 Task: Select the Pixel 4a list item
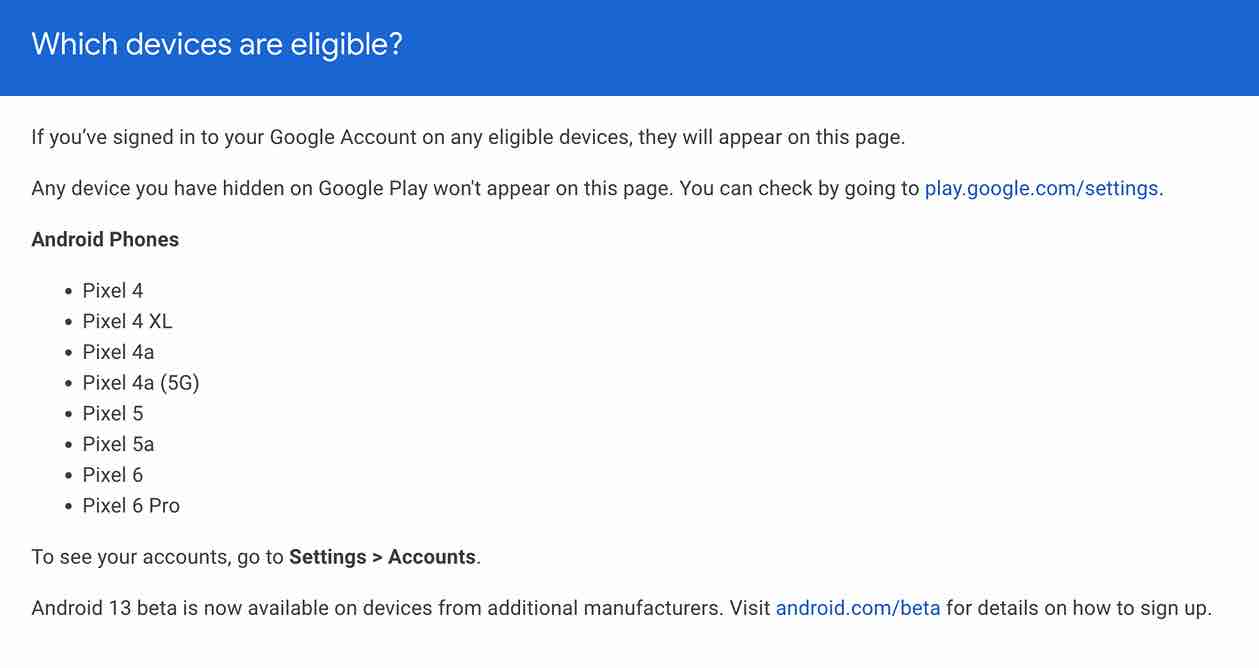119,352
